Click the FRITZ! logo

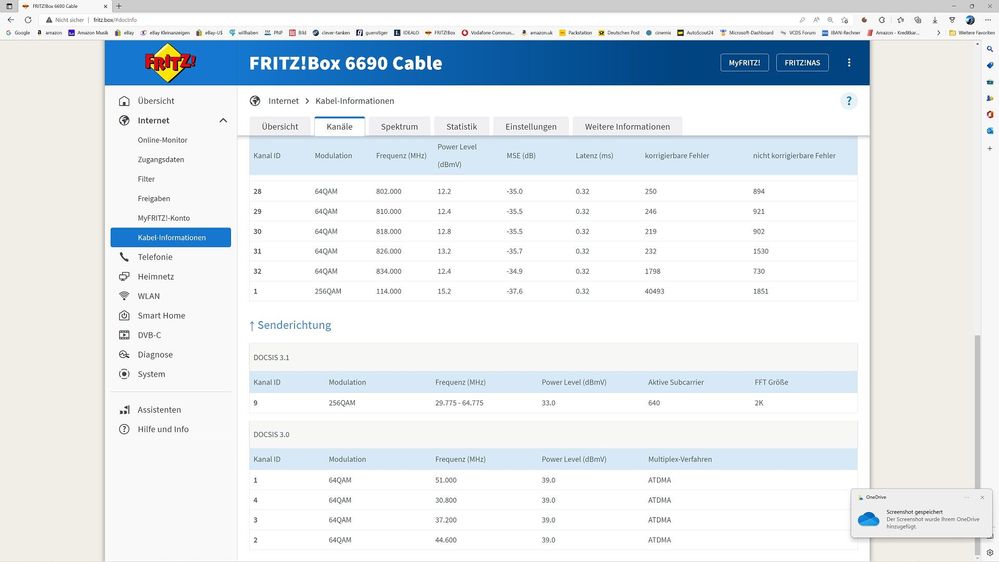[170, 62]
